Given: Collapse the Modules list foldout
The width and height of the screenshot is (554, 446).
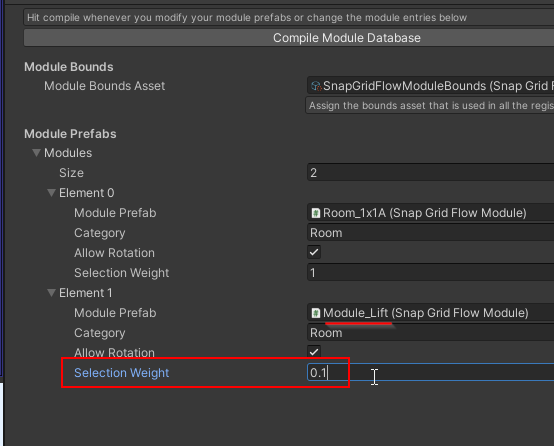Looking at the screenshot, I should click(36, 153).
